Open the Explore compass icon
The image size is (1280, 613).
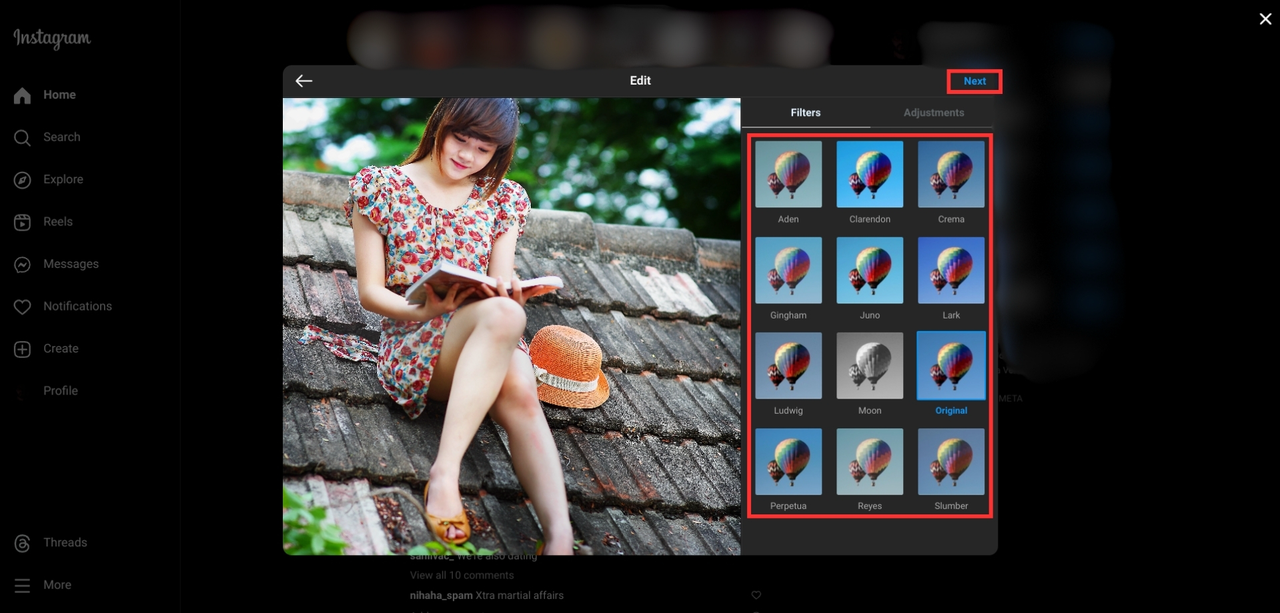[22, 180]
